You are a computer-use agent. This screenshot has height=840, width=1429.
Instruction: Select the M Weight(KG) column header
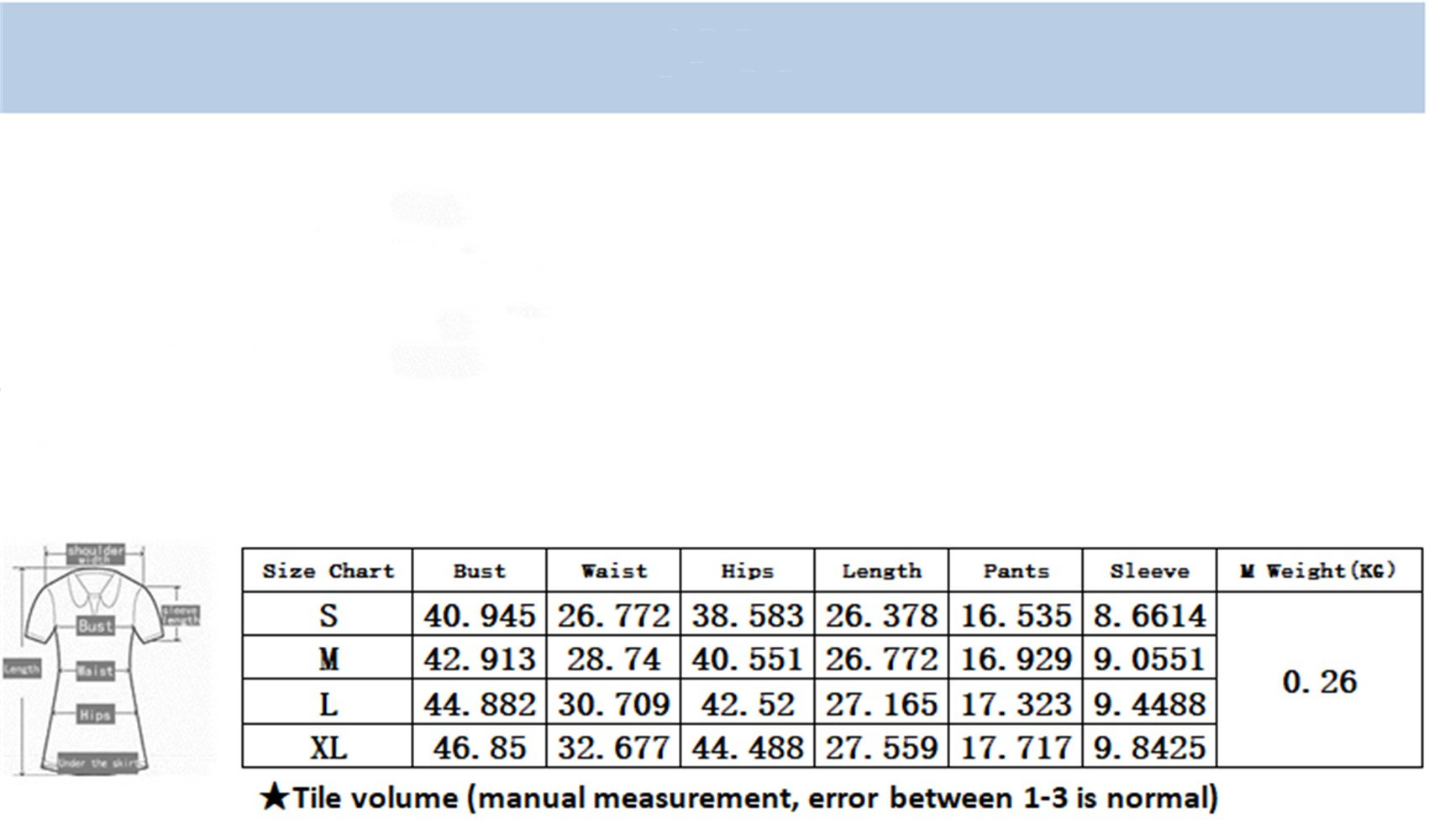tap(1319, 571)
